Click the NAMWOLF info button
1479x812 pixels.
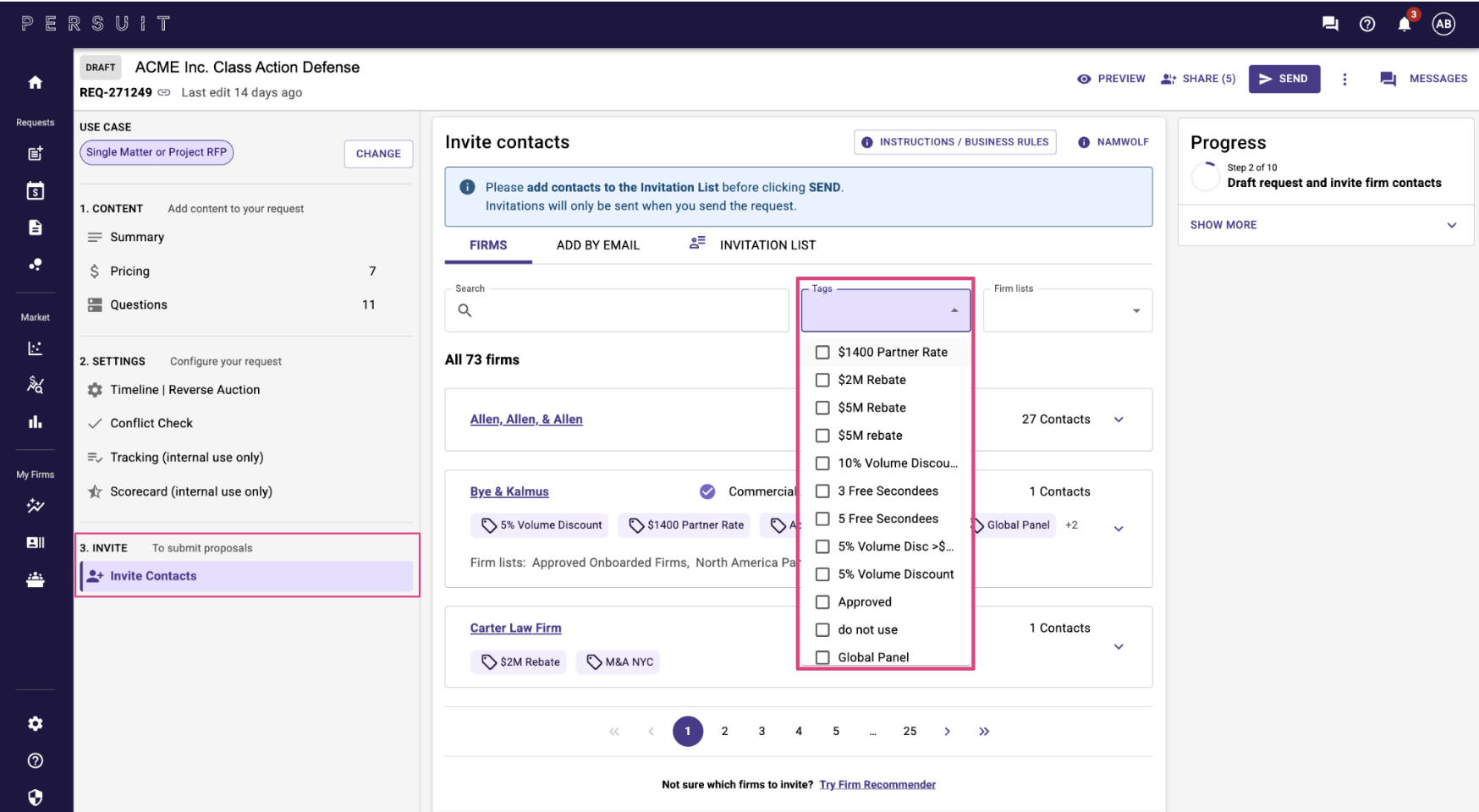(1113, 142)
